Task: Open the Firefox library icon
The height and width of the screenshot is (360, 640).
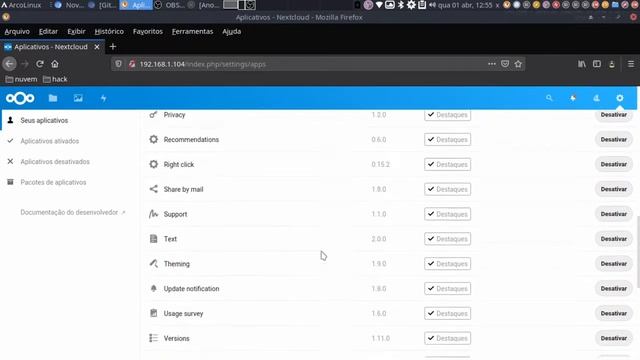Action: (582, 64)
